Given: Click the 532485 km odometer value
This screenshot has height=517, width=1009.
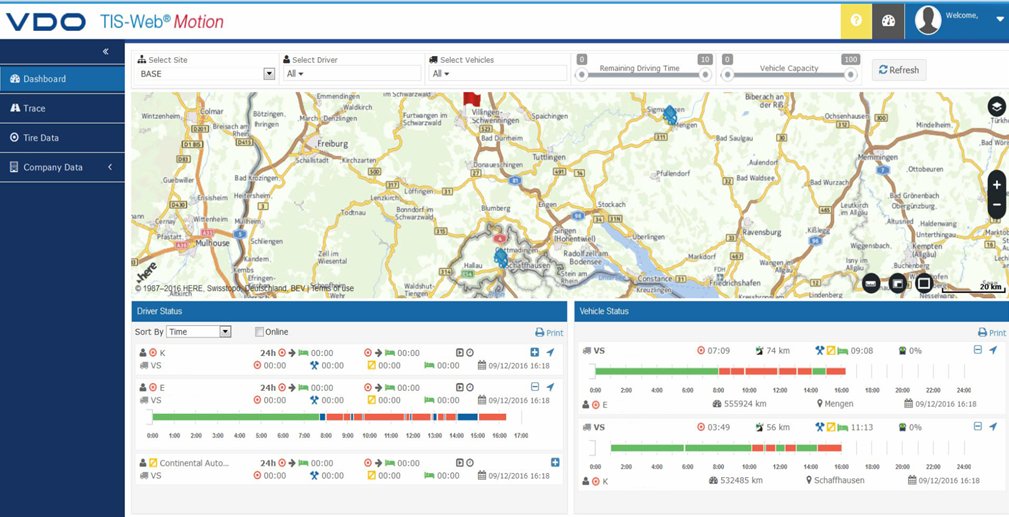Looking at the screenshot, I should 743,480.
